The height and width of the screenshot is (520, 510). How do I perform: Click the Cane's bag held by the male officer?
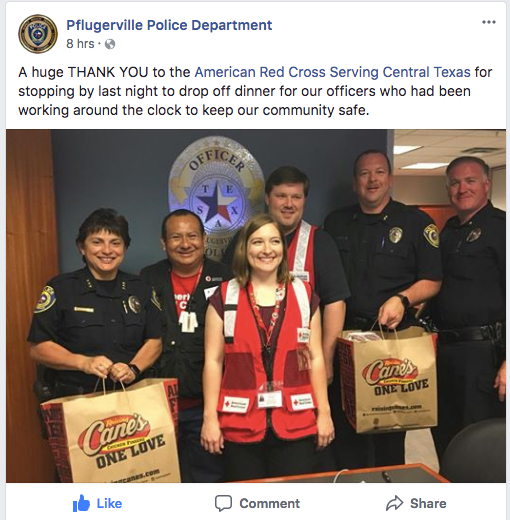click(388, 378)
